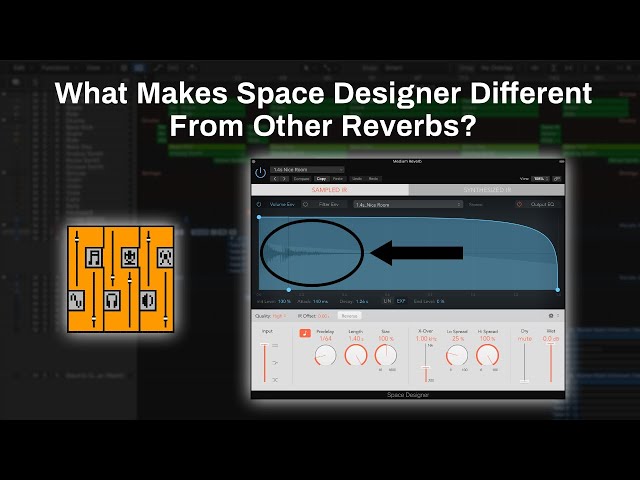Image resolution: width=640 pixels, height=480 pixels.
Task: Click the Init Level 100% value
Action: tap(284, 301)
